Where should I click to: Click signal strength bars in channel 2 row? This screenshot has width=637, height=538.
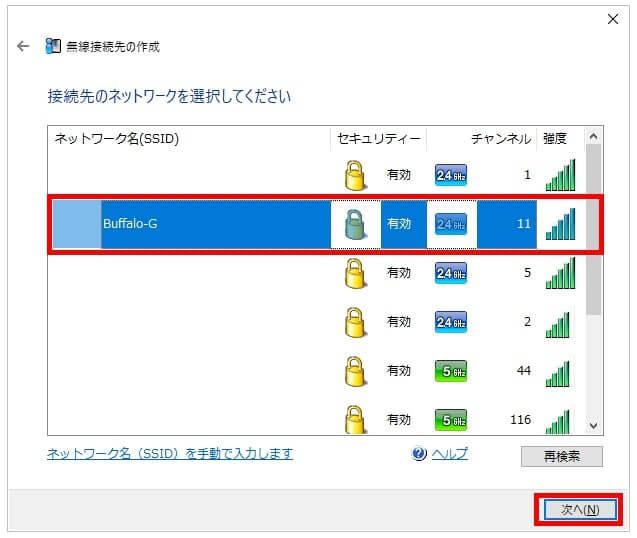[x=558, y=324]
